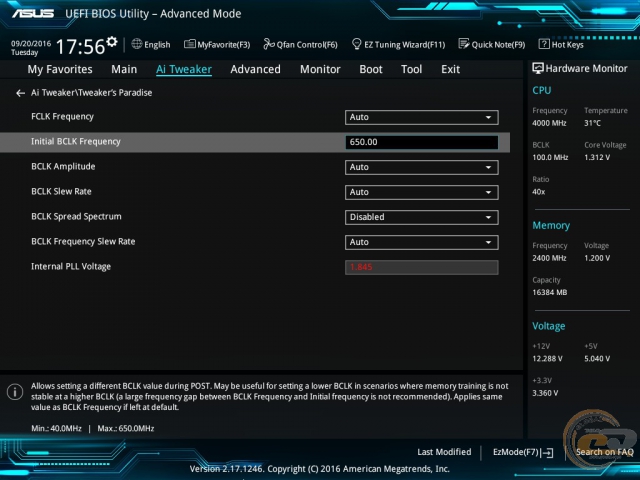Click the +5V reading 5.040 V

(x=597, y=359)
